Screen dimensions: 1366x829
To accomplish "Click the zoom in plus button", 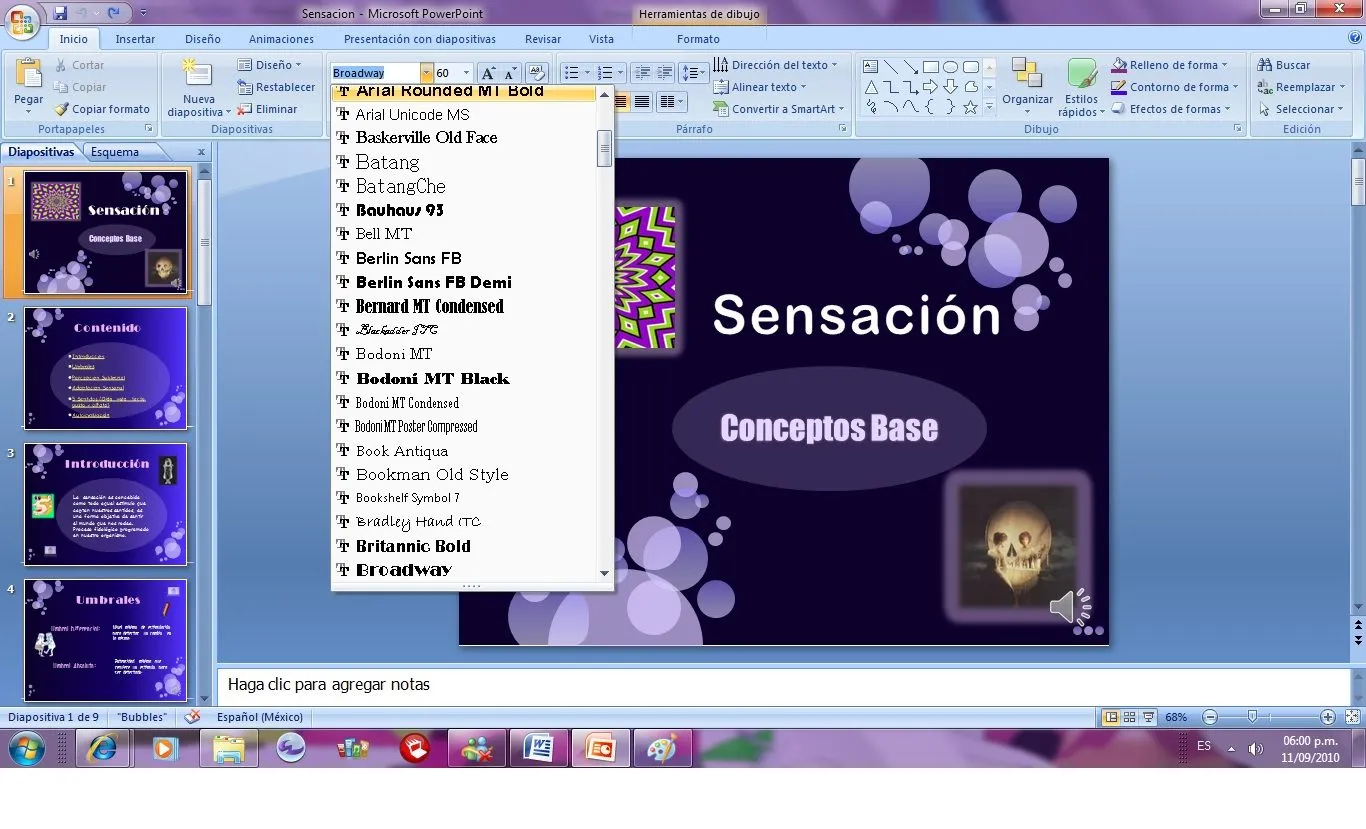I will [x=1327, y=717].
